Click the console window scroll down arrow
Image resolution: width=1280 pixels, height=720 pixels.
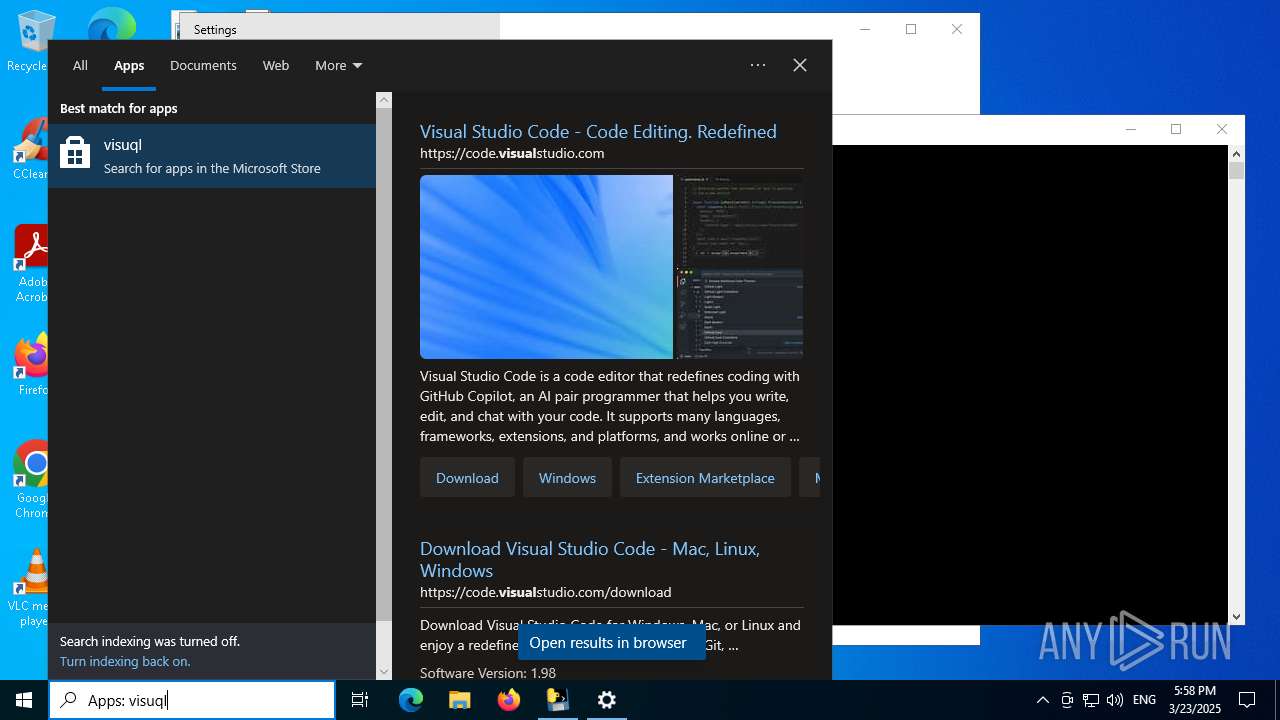1237,617
